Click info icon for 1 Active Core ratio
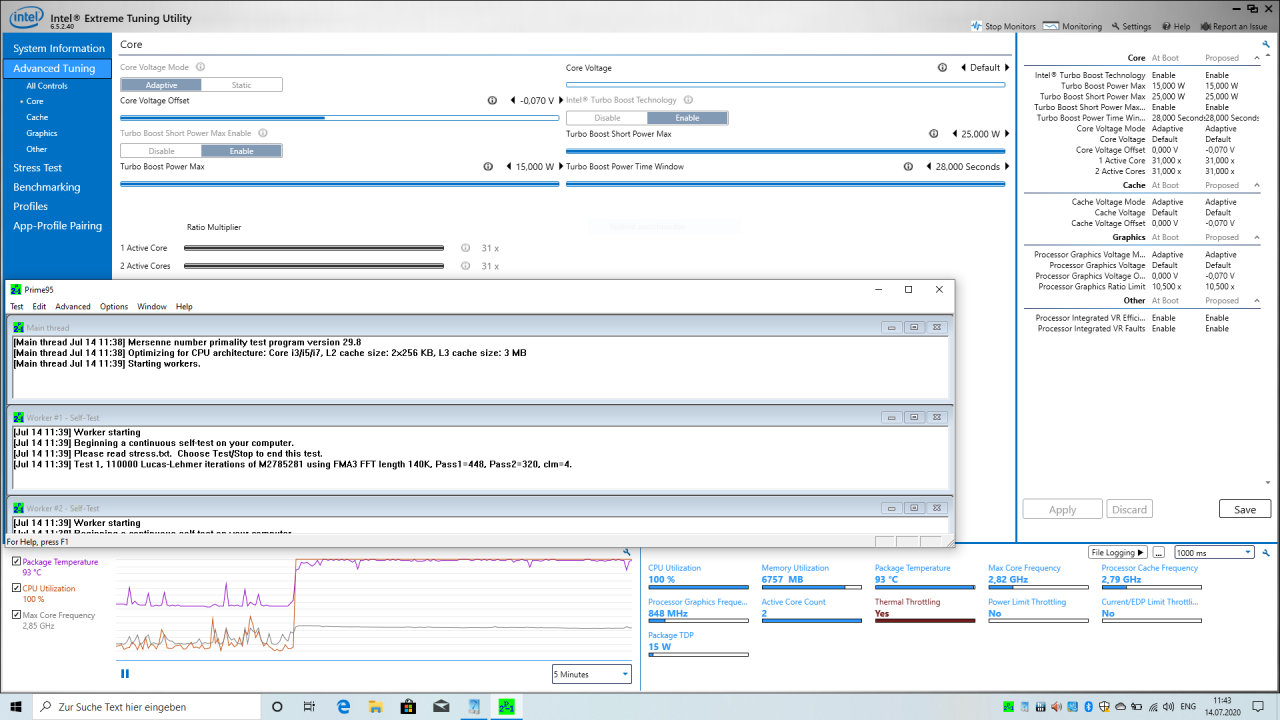Image resolution: width=1280 pixels, height=720 pixels. click(465, 248)
